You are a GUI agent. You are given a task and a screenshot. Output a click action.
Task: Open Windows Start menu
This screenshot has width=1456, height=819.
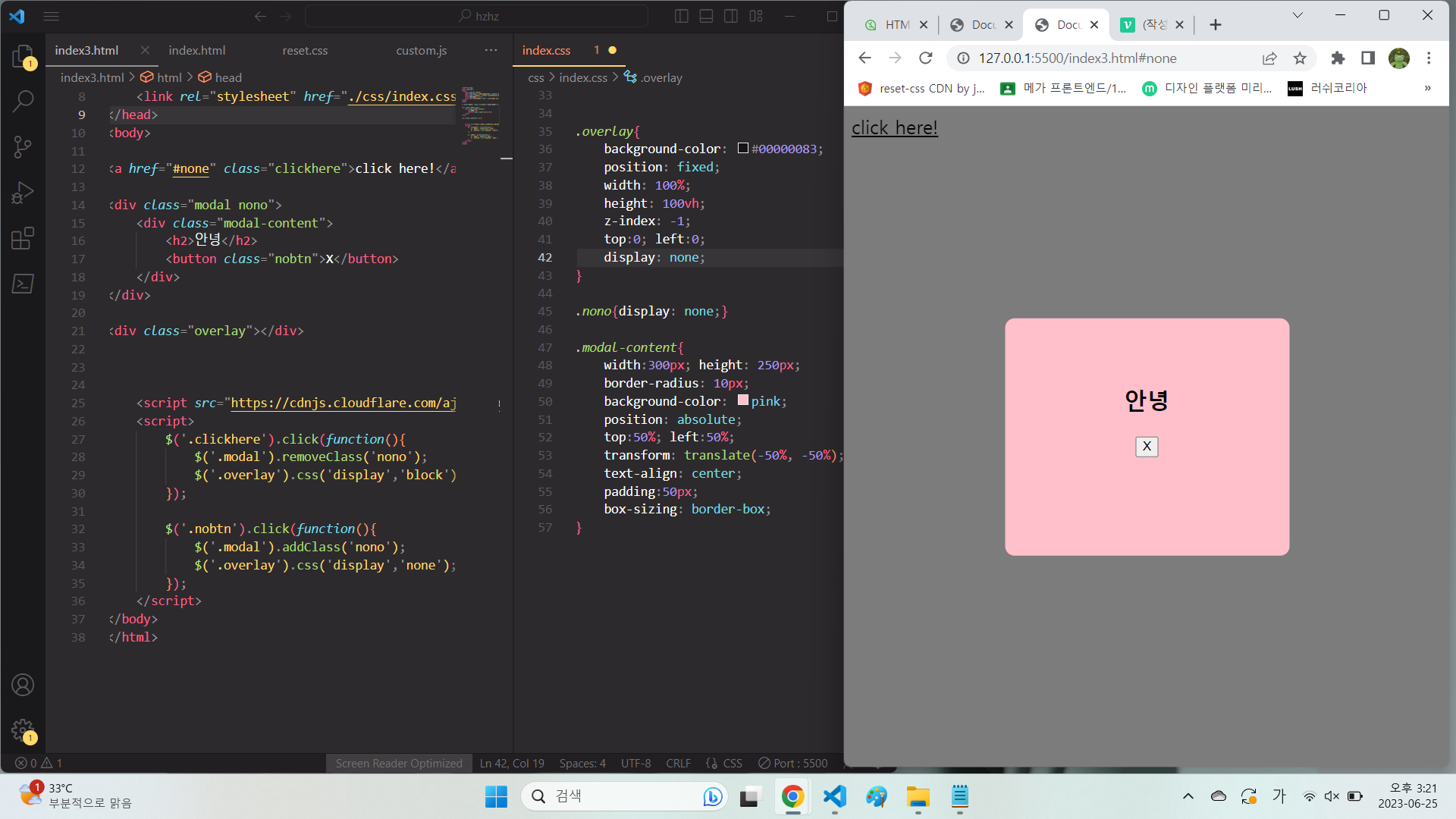[496, 796]
